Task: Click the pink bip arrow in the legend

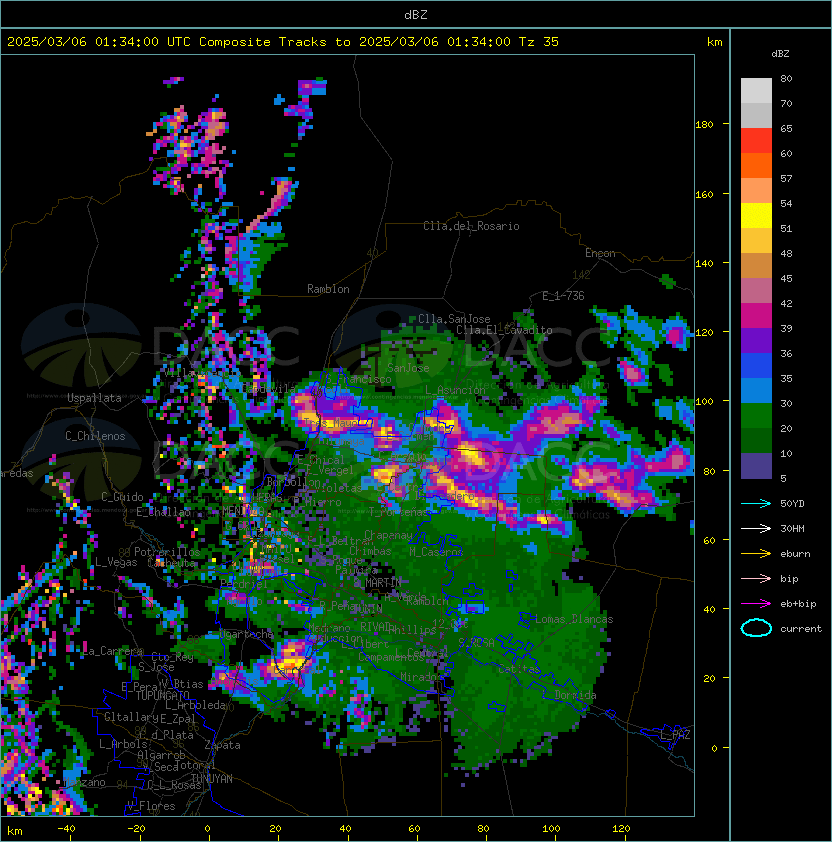Action: [756, 579]
